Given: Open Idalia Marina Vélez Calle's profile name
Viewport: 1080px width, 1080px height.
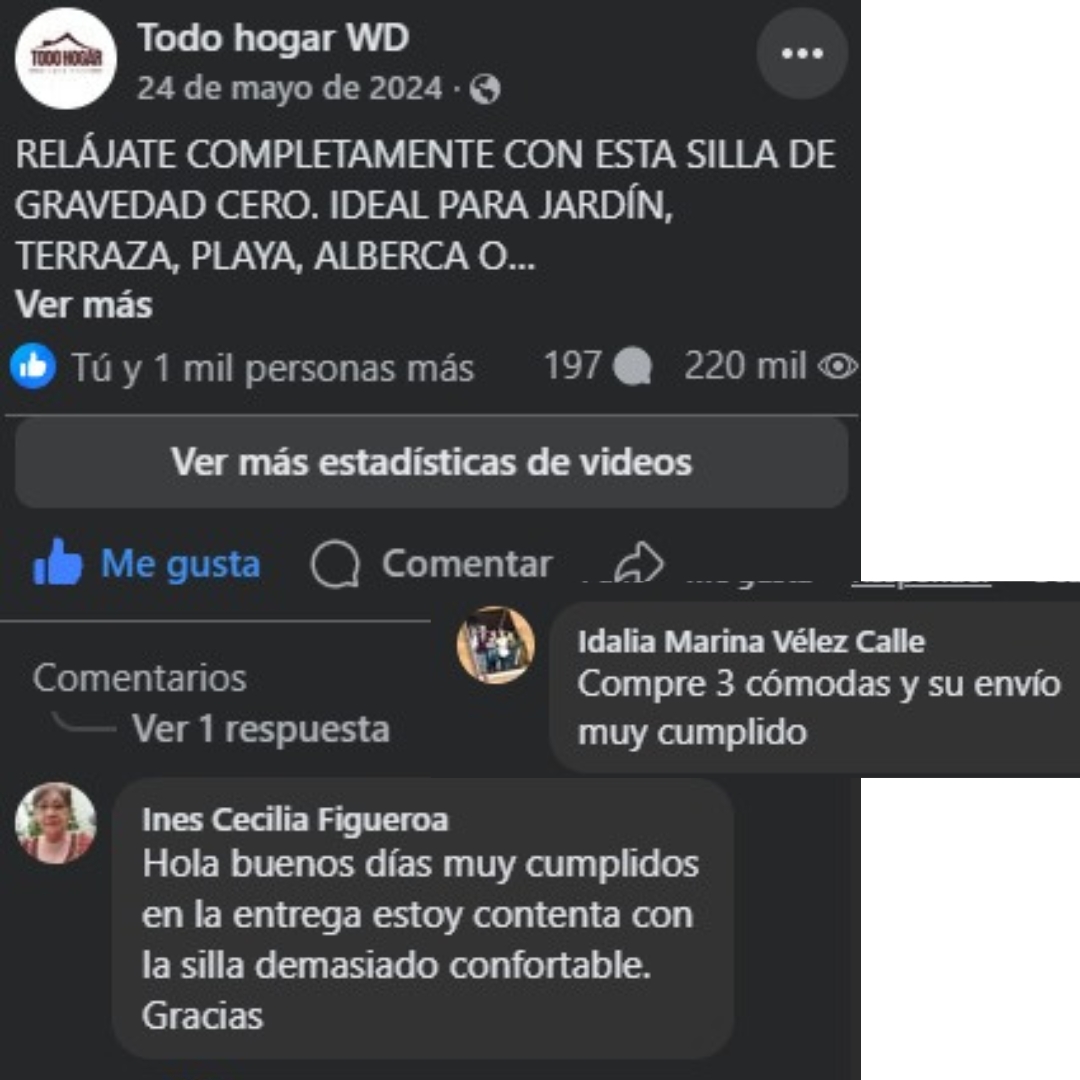Looking at the screenshot, I should (x=751, y=642).
